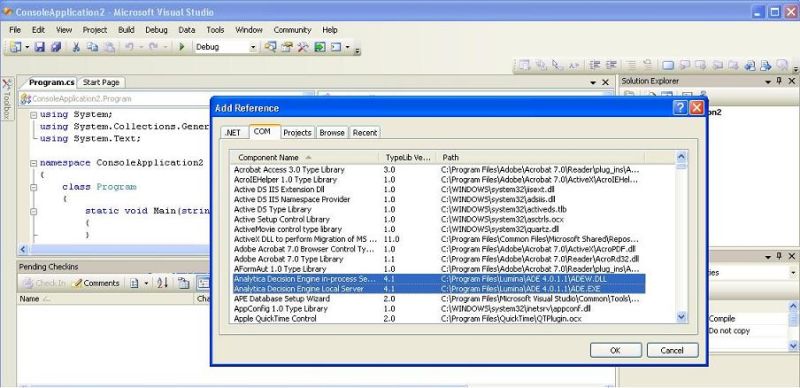Viewport: 800px width, 388px height.
Task: Click the component list scroll down arrow
Action: coord(682,317)
